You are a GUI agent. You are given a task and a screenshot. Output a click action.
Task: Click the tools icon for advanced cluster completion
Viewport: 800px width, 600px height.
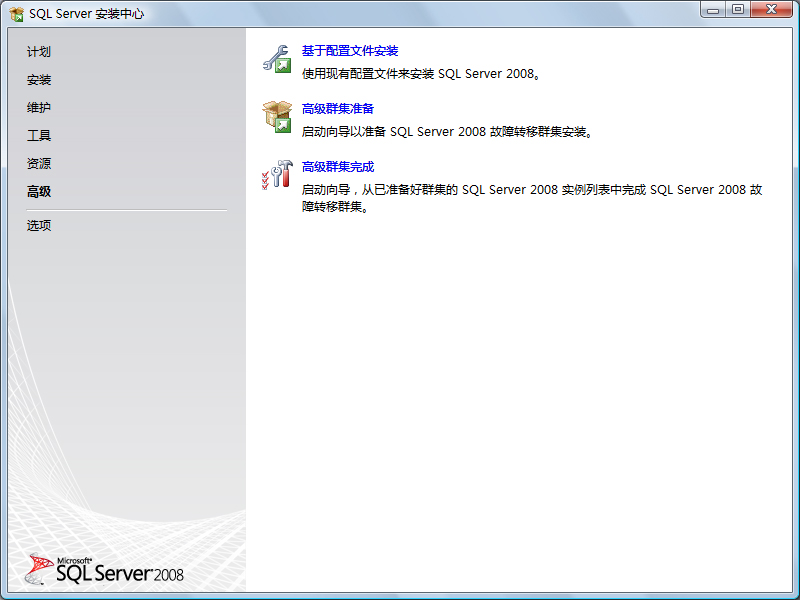click(277, 174)
